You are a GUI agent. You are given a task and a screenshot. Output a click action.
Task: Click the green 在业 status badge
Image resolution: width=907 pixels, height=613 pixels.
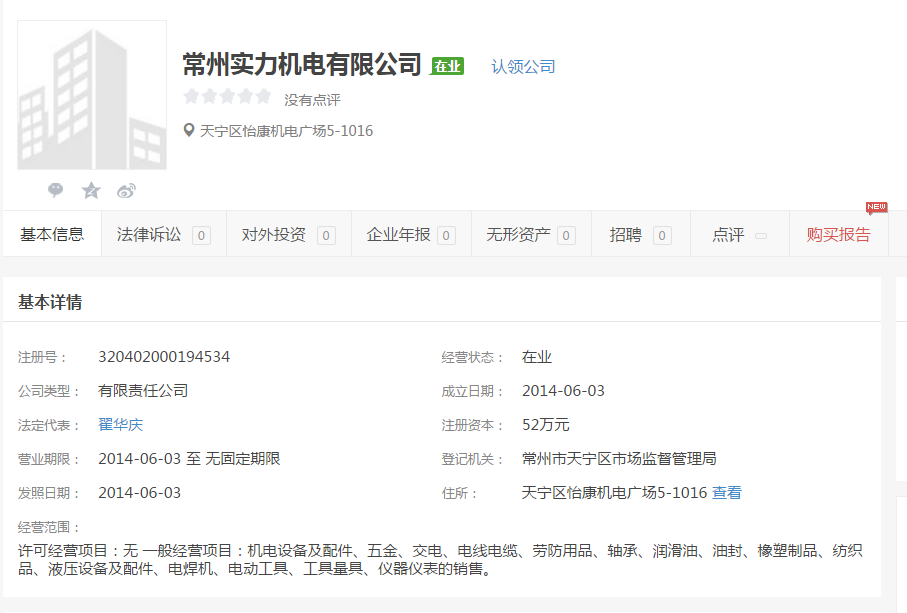[x=447, y=66]
